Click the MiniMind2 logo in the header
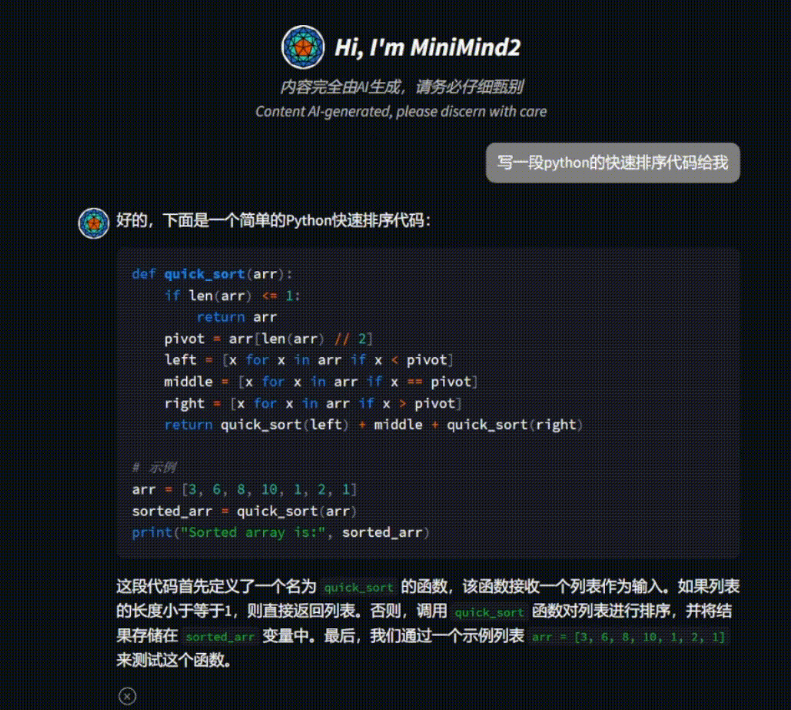791x710 pixels. [x=303, y=47]
